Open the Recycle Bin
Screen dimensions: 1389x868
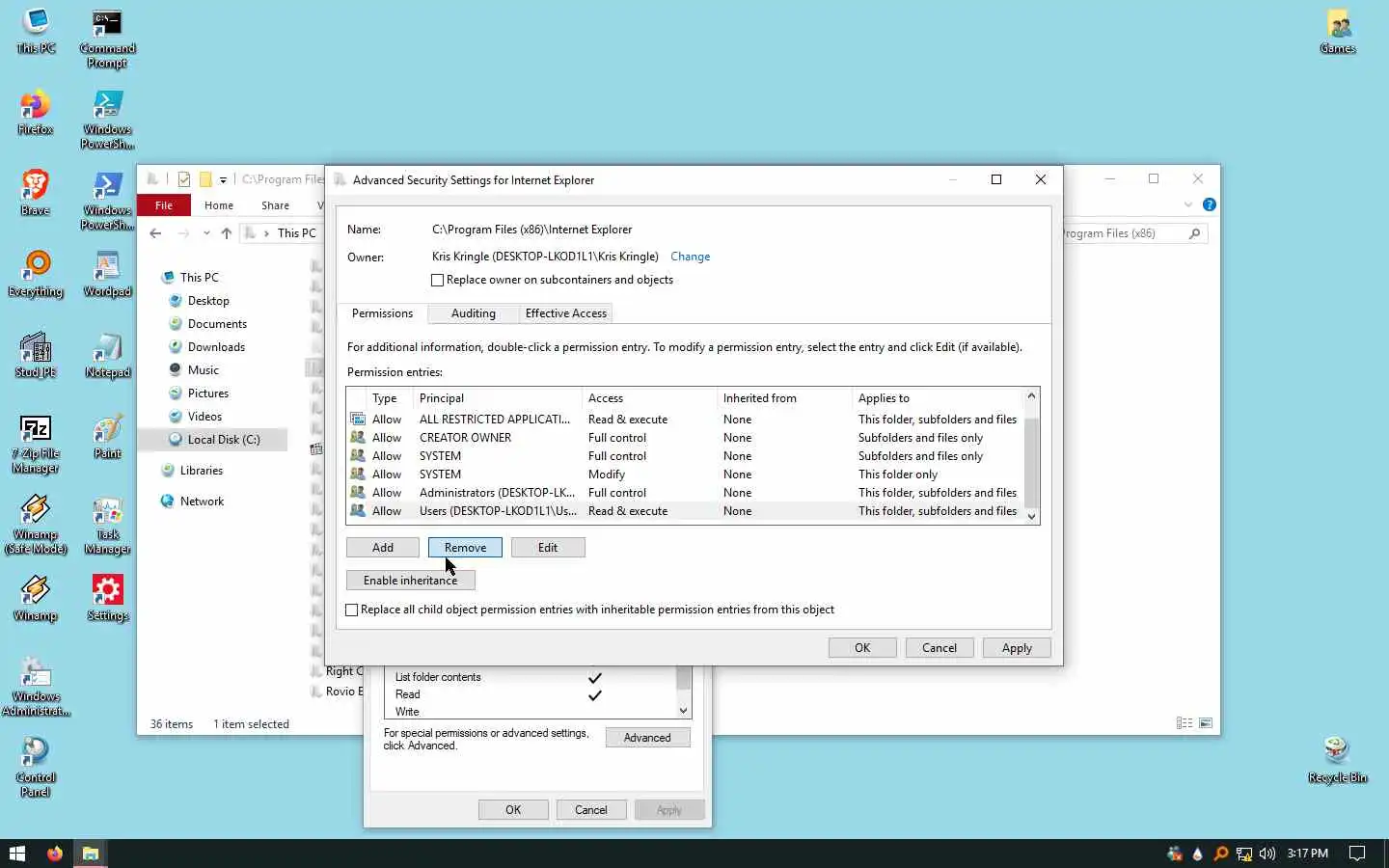(1338, 761)
